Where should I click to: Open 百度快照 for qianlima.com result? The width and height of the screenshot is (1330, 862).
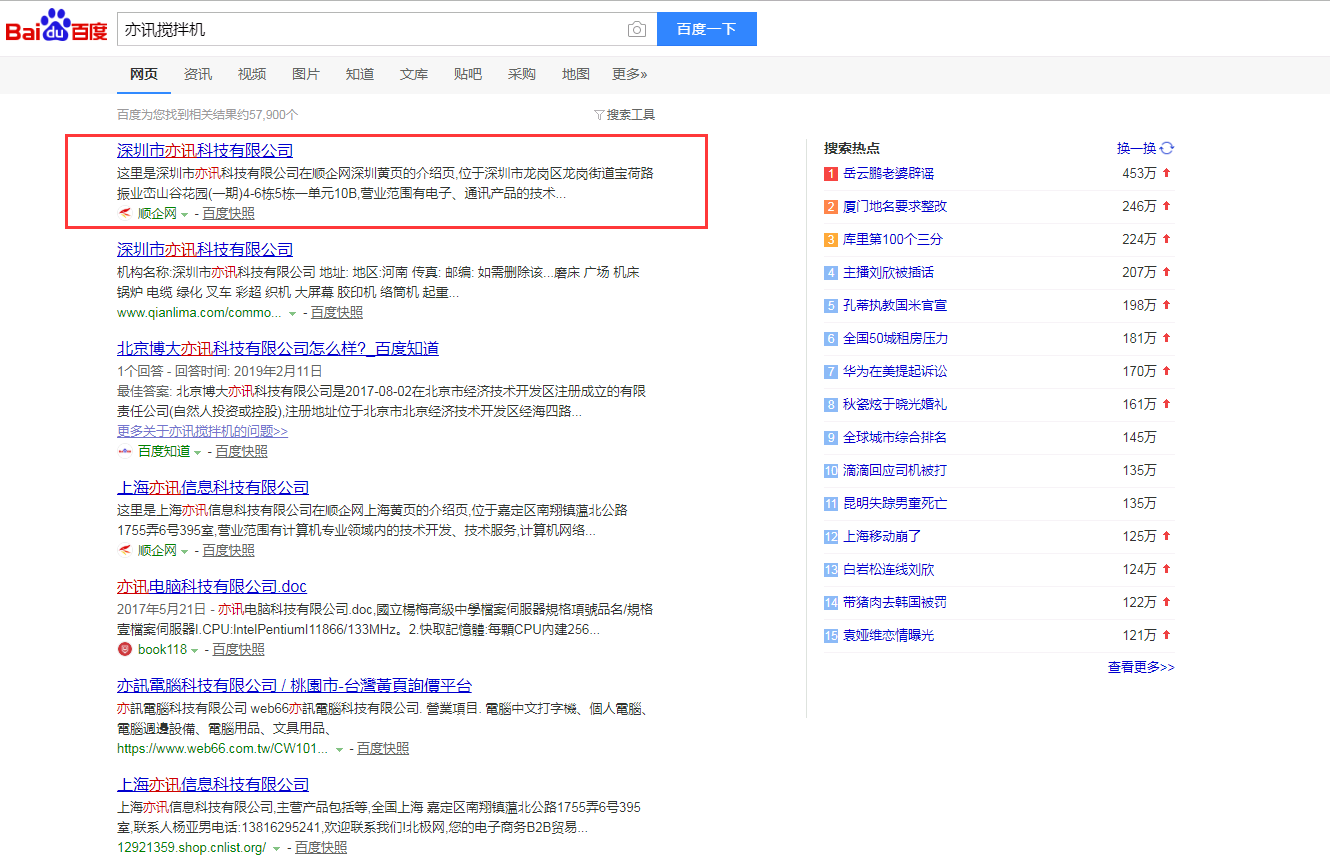pos(337,312)
